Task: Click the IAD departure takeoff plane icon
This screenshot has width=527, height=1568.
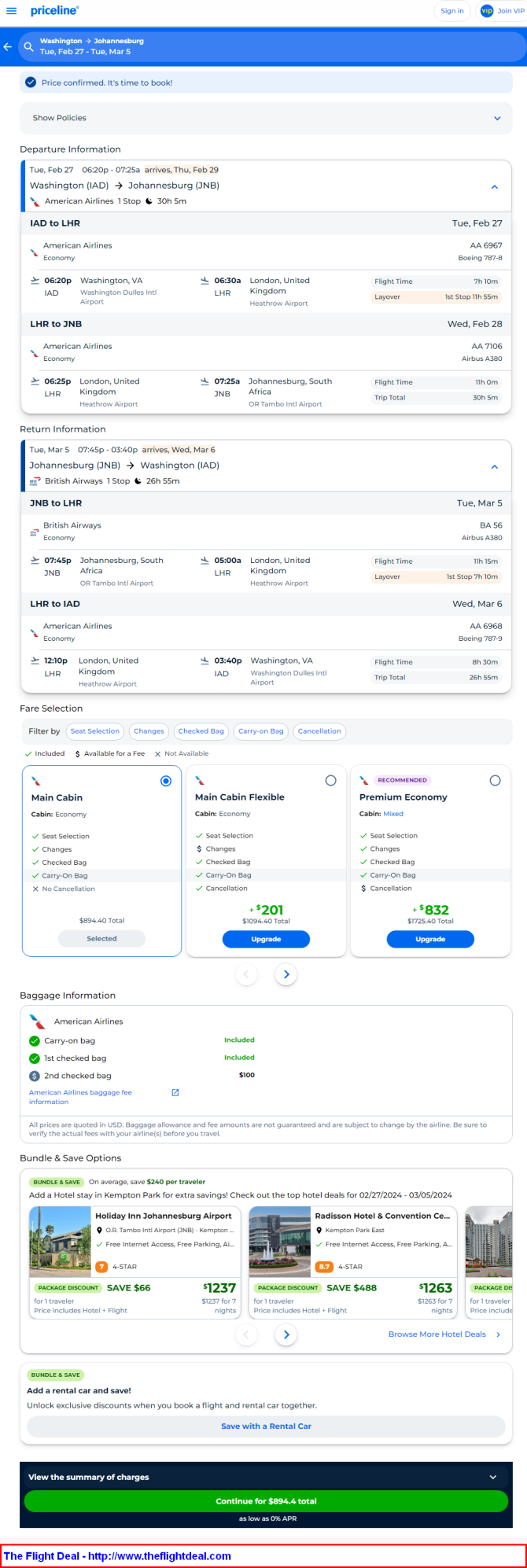Action: pos(35,280)
